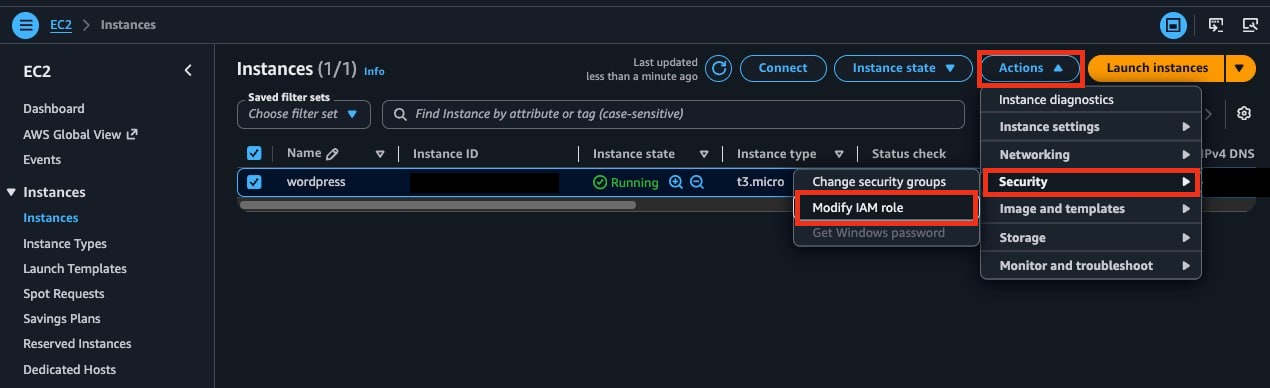Click the rightmost top bar screen icon
This screenshot has width=1270, height=388.
pyautogui.click(x=1249, y=24)
